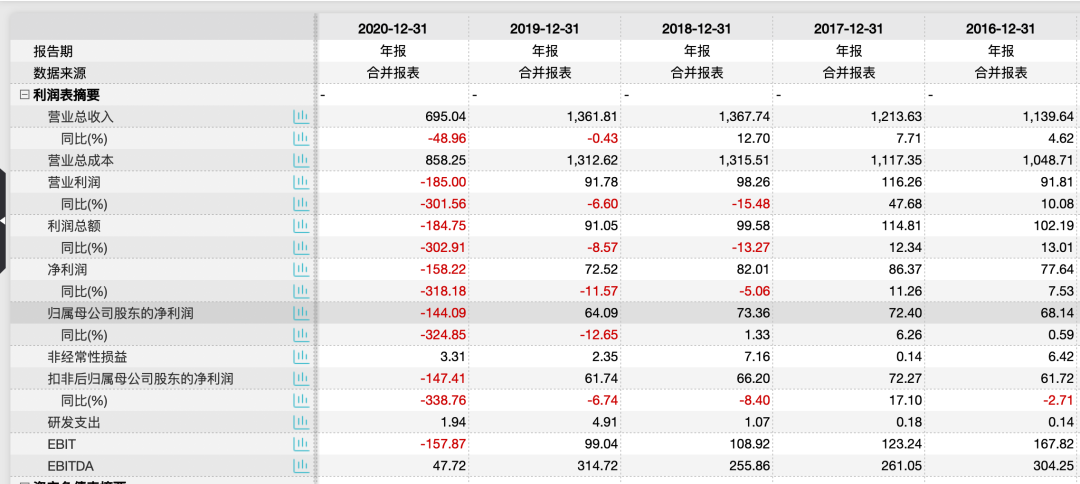Click the -158.22 net profit cell
1080x484 pixels.
click(444, 269)
